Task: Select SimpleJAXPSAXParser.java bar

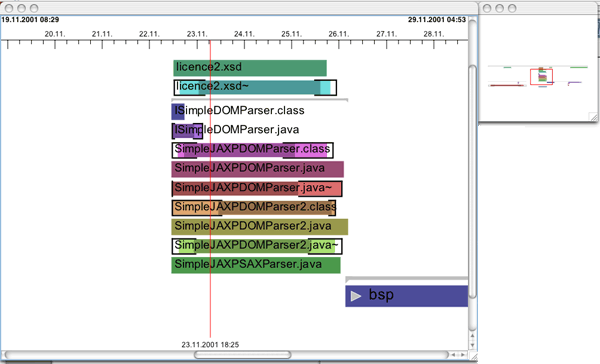Action: [x=256, y=265]
